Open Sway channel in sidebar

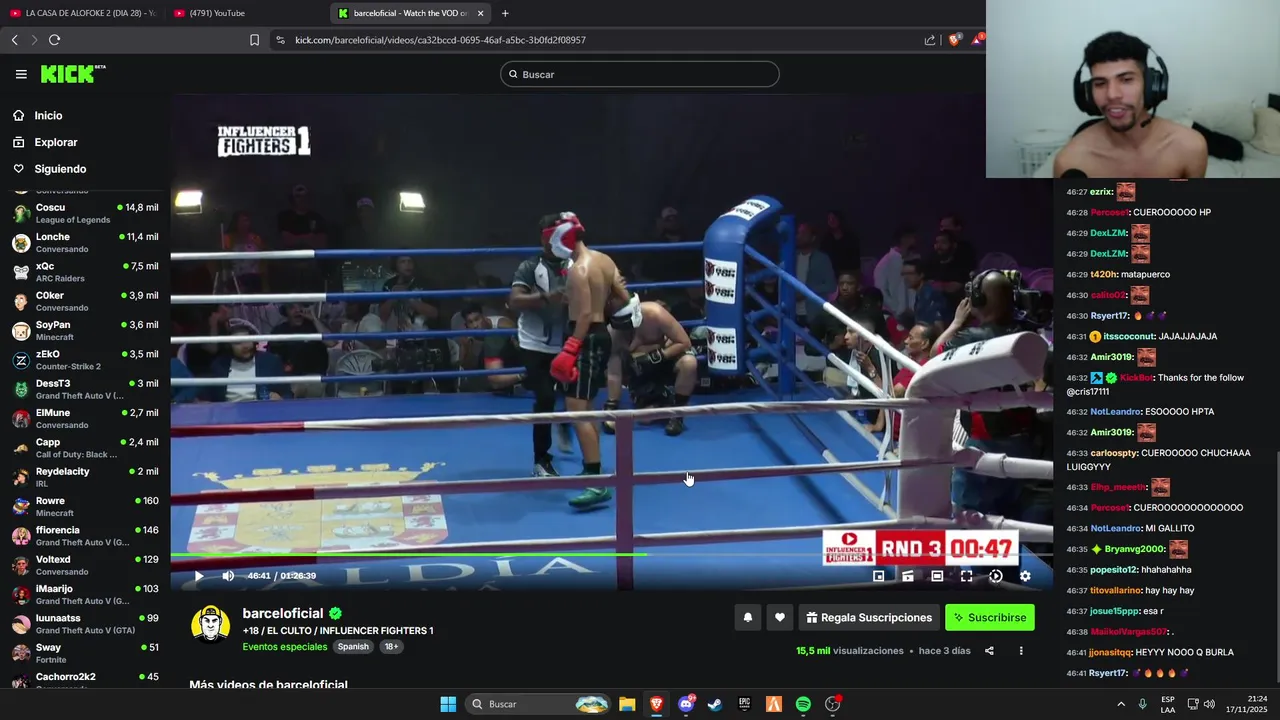(85, 653)
